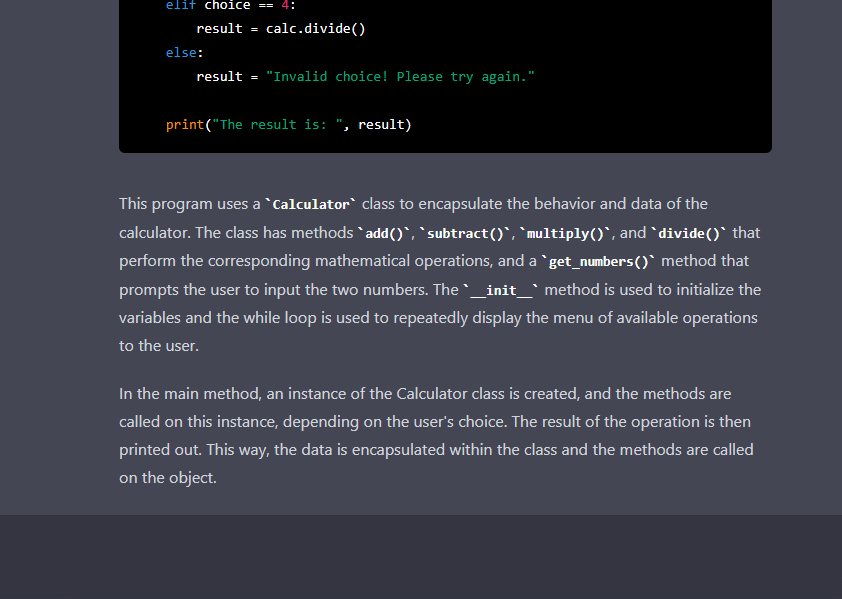The image size is (842, 599).
Task: Click the code line 'result = calc.divide()'
Action: pos(281,28)
